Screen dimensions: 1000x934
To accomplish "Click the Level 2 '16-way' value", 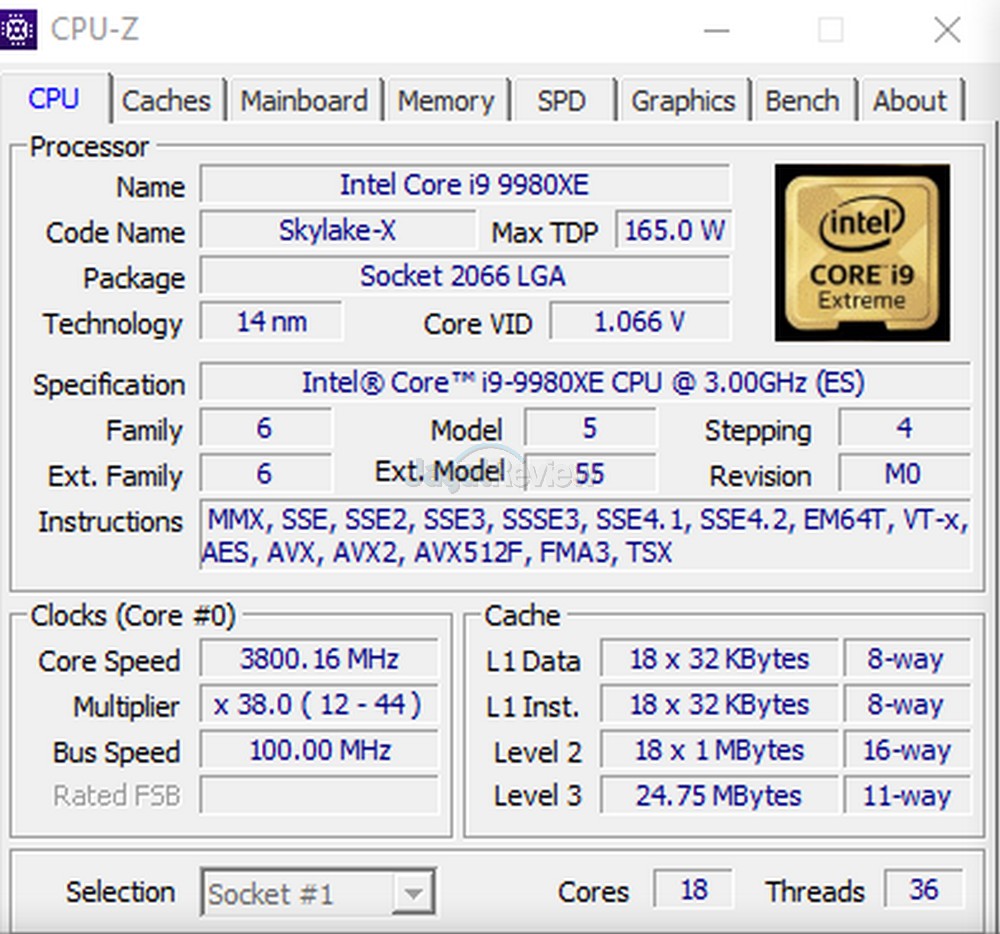I will coord(908,750).
